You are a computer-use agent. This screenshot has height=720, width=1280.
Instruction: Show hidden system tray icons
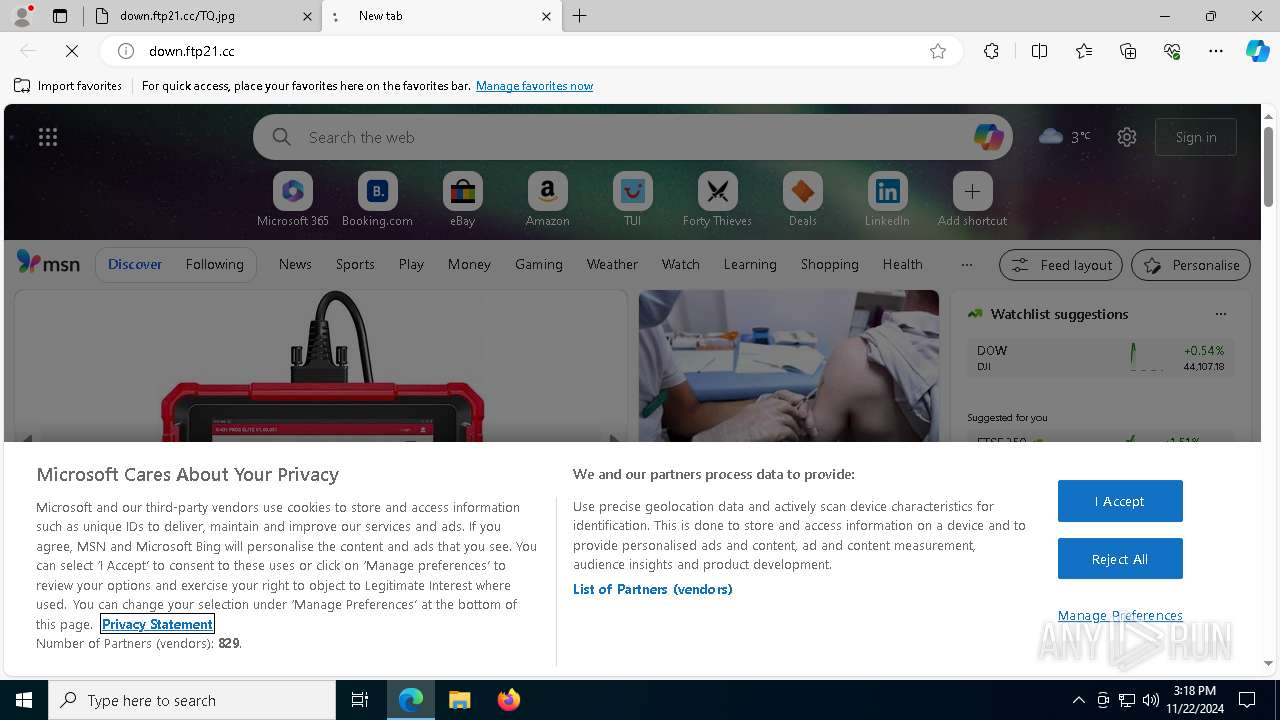click(x=1078, y=700)
